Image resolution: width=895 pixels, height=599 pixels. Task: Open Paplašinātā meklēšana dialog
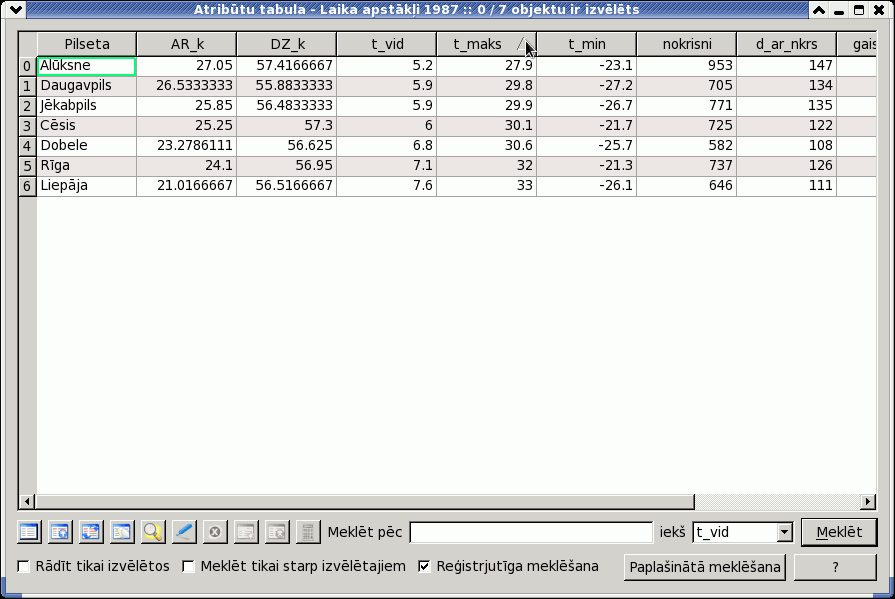click(704, 567)
